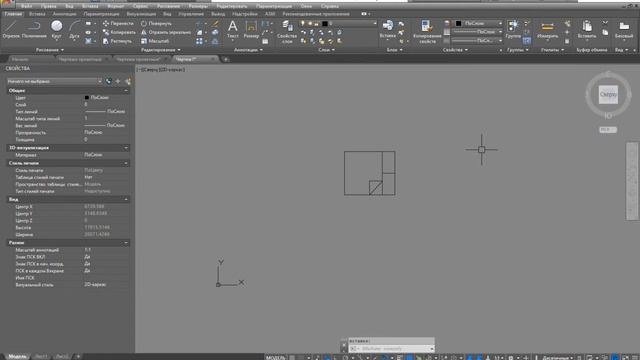Click the Отразить зеркально mirror tool

(x=166, y=32)
